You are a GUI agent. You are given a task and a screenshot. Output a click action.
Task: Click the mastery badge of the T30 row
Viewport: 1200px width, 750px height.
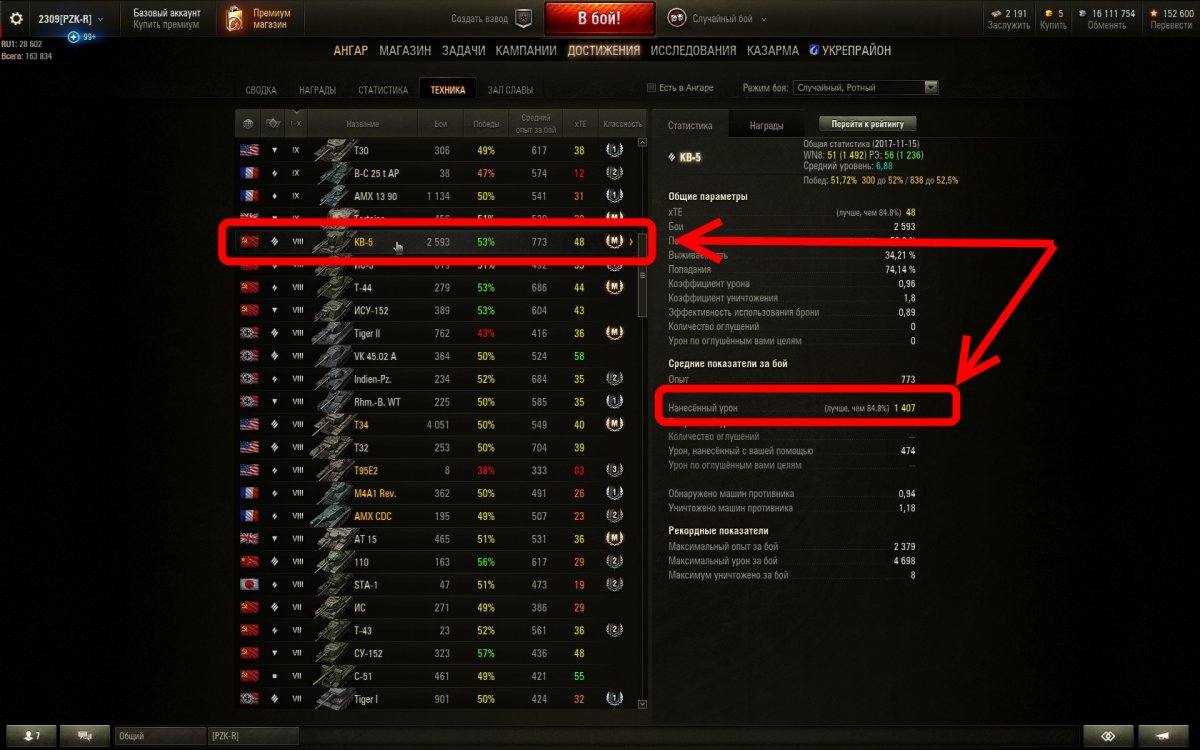[614, 150]
